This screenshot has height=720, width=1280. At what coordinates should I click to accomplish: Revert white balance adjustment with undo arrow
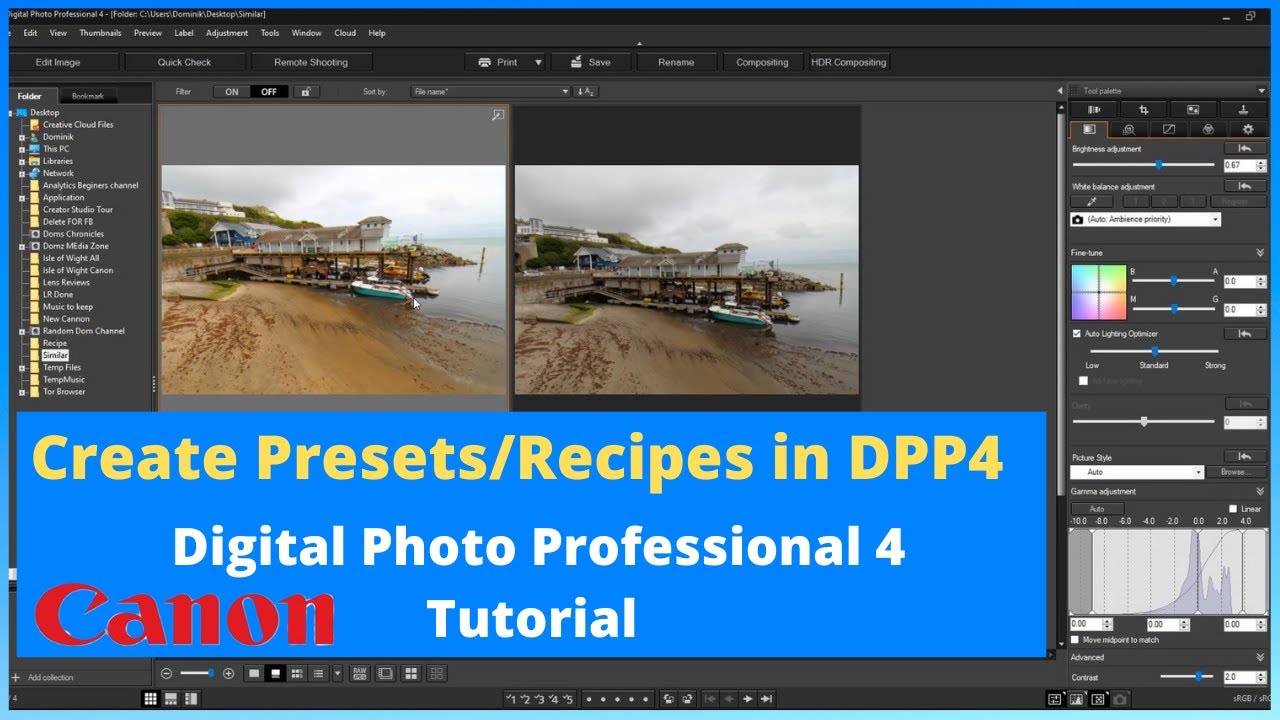[x=1245, y=186]
